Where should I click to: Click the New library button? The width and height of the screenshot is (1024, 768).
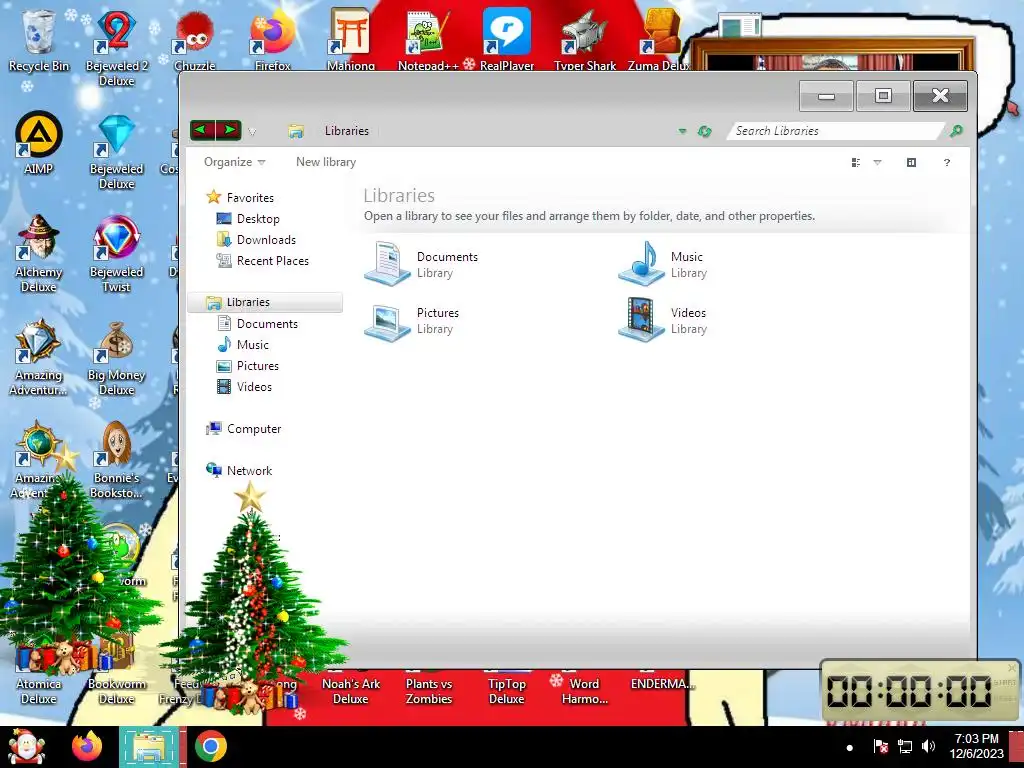click(x=326, y=162)
